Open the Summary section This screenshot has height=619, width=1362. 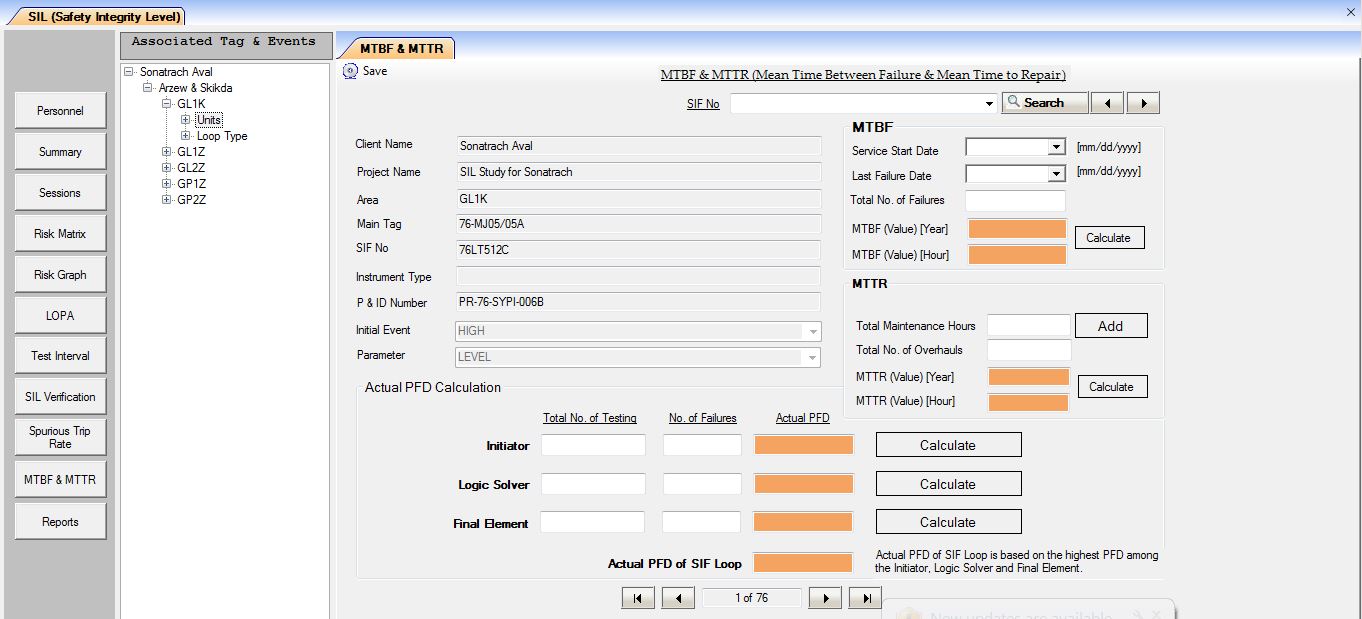point(60,152)
